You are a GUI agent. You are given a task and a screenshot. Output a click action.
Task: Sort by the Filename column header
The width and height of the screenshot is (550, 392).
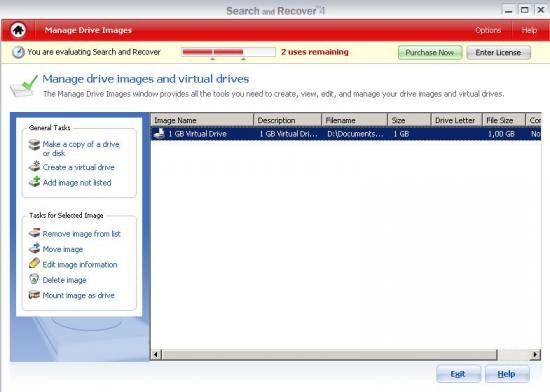tap(354, 120)
